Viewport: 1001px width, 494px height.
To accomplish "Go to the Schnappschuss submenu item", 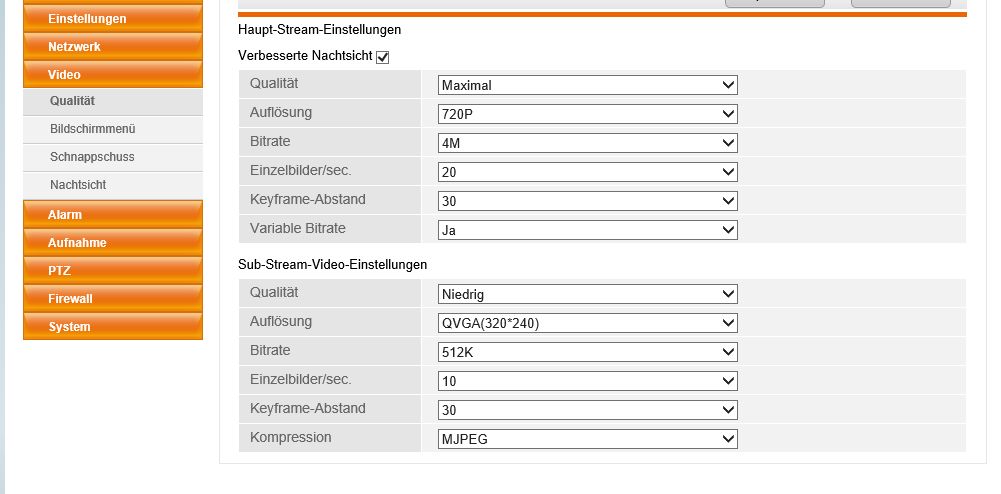I will point(92,157).
